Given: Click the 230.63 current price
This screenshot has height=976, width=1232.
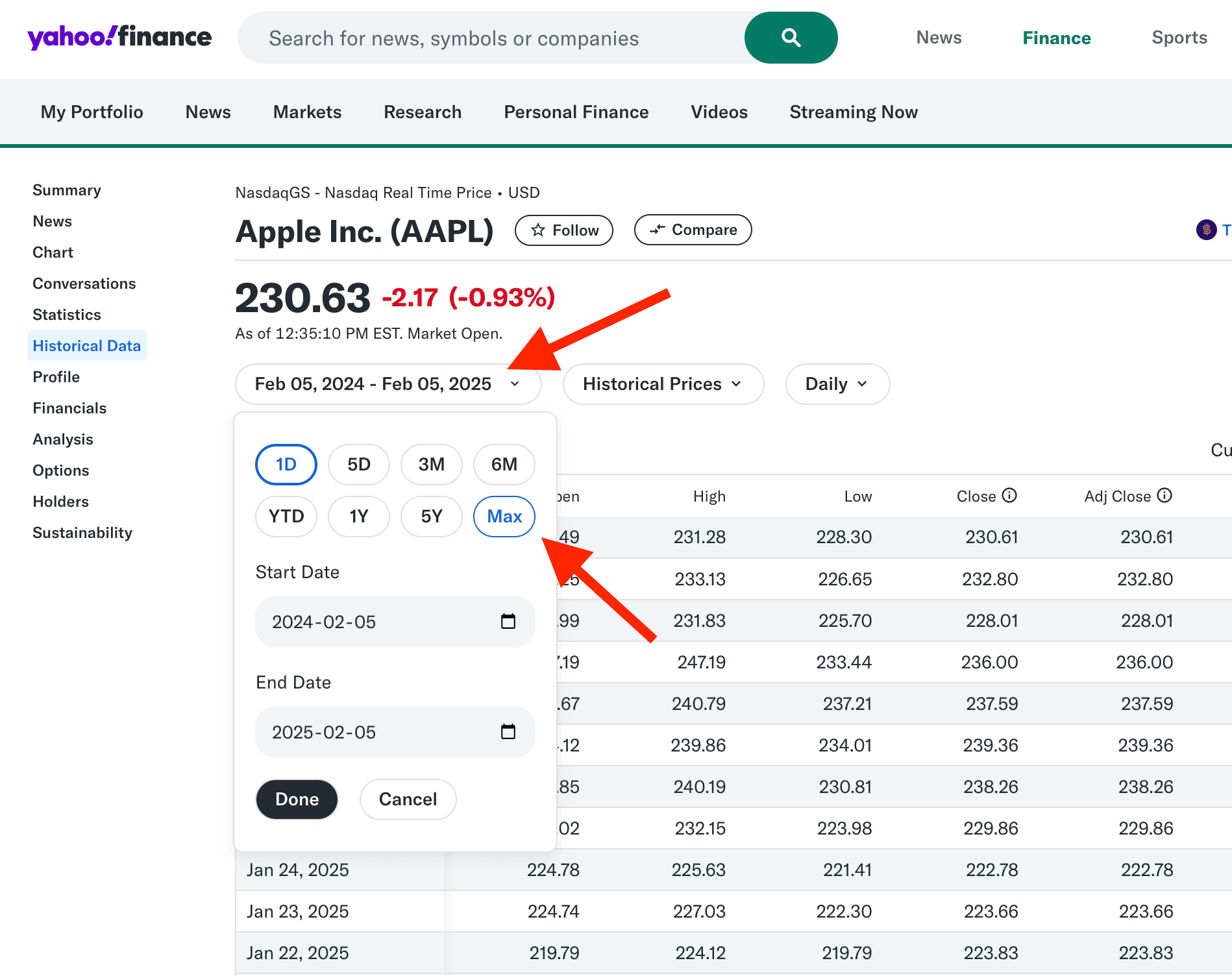Looking at the screenshot, I should [x=302, y=298].
